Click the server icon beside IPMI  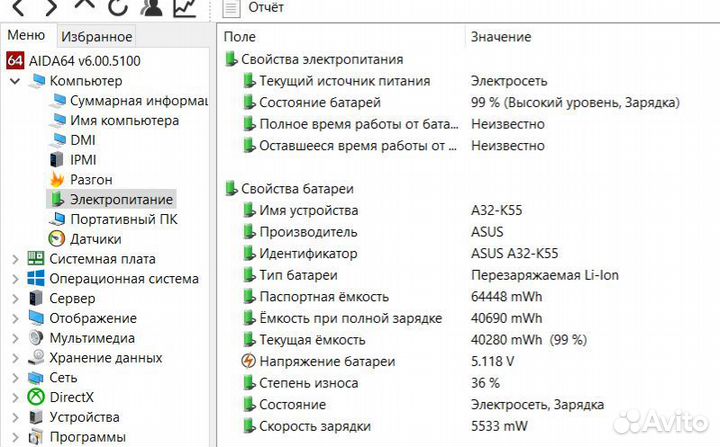pos(56,160)
